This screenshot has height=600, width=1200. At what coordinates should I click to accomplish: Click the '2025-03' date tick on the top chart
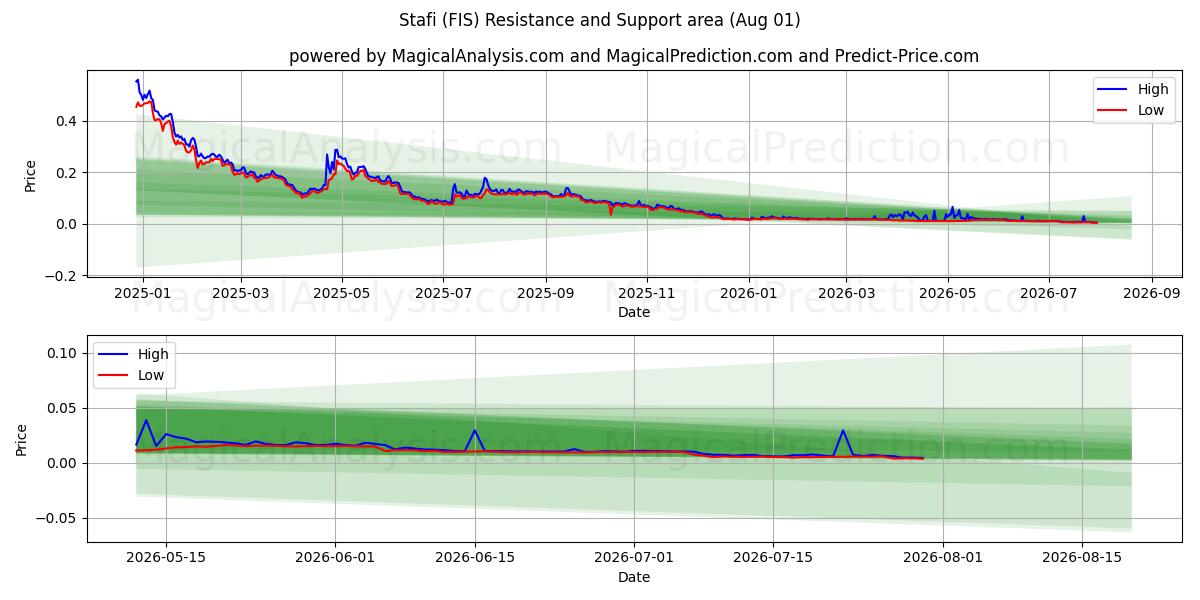click(241, 293)
